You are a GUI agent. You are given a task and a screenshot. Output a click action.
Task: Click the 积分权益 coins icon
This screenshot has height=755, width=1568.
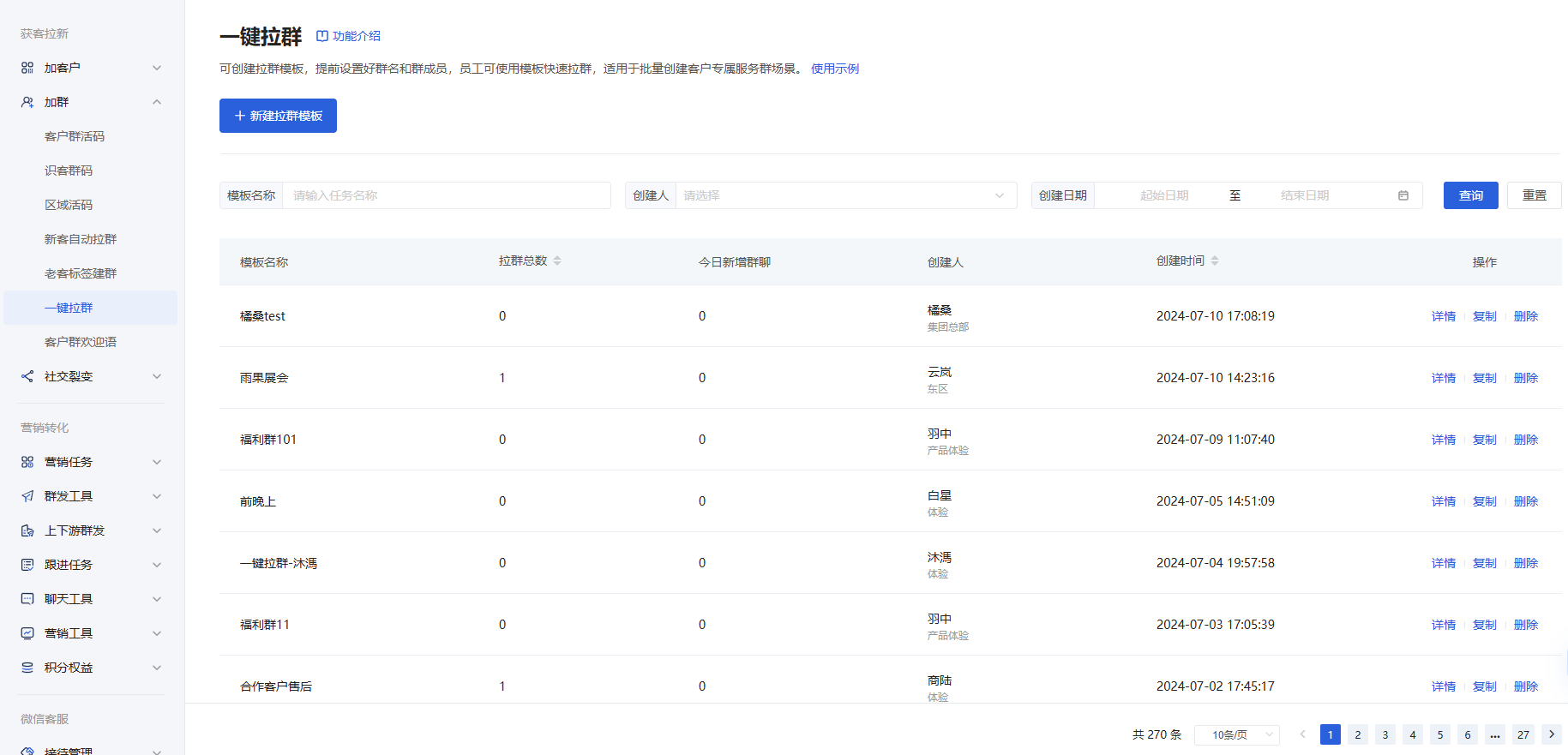point(27,668)
